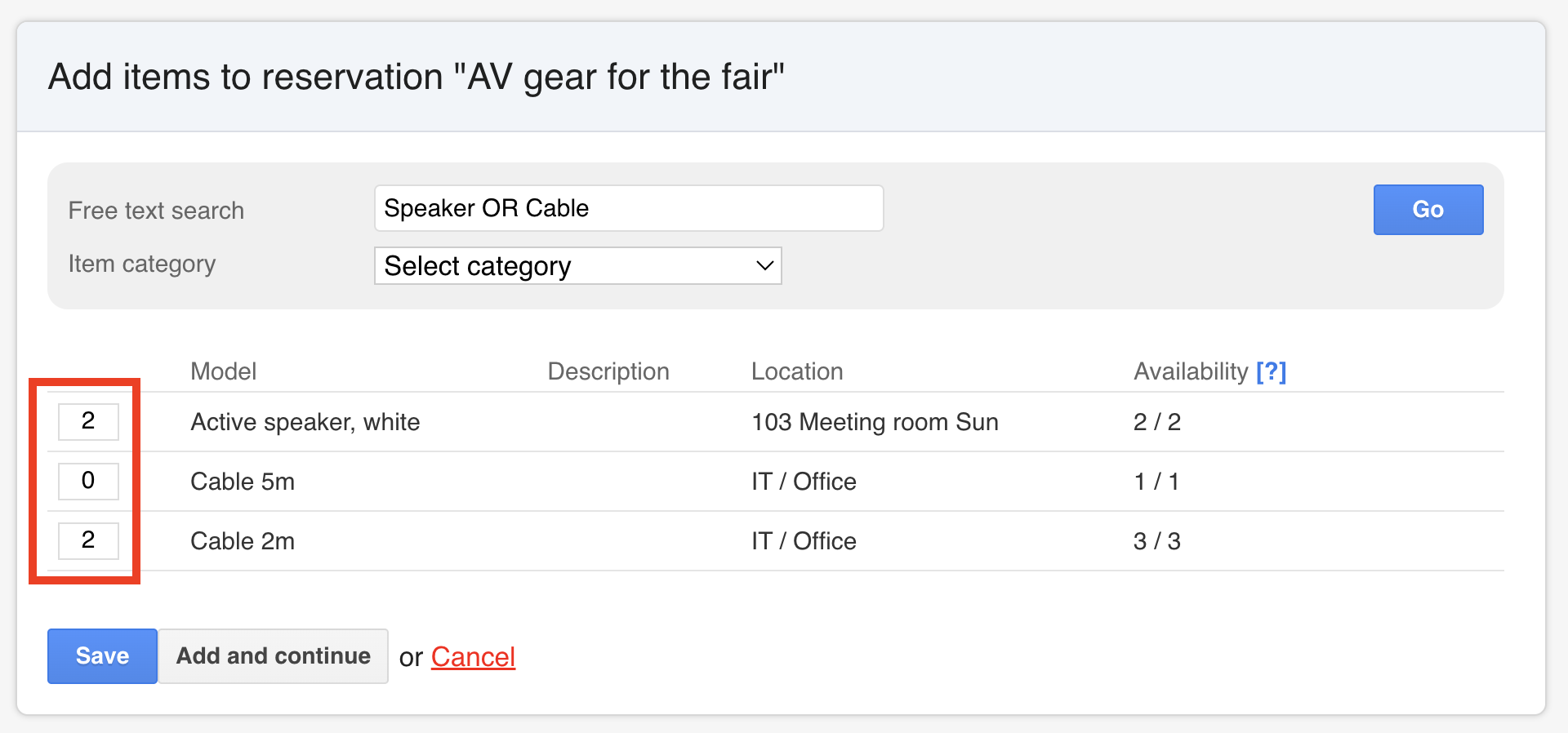Click the Free text search field
This screenshot has width=1568, height=733.
point(628,208)
